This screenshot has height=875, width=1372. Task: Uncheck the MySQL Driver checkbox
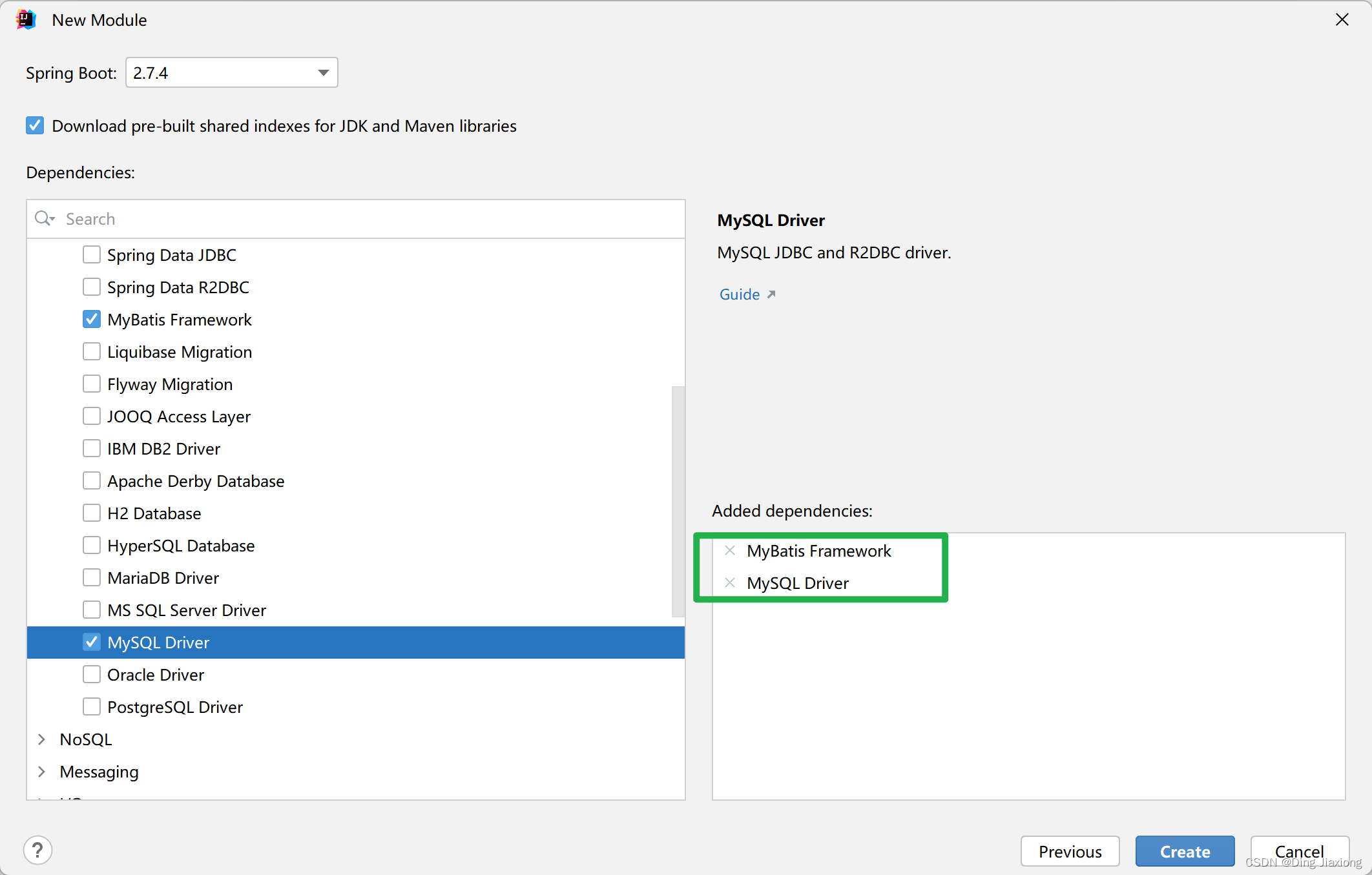coord(92,642)
